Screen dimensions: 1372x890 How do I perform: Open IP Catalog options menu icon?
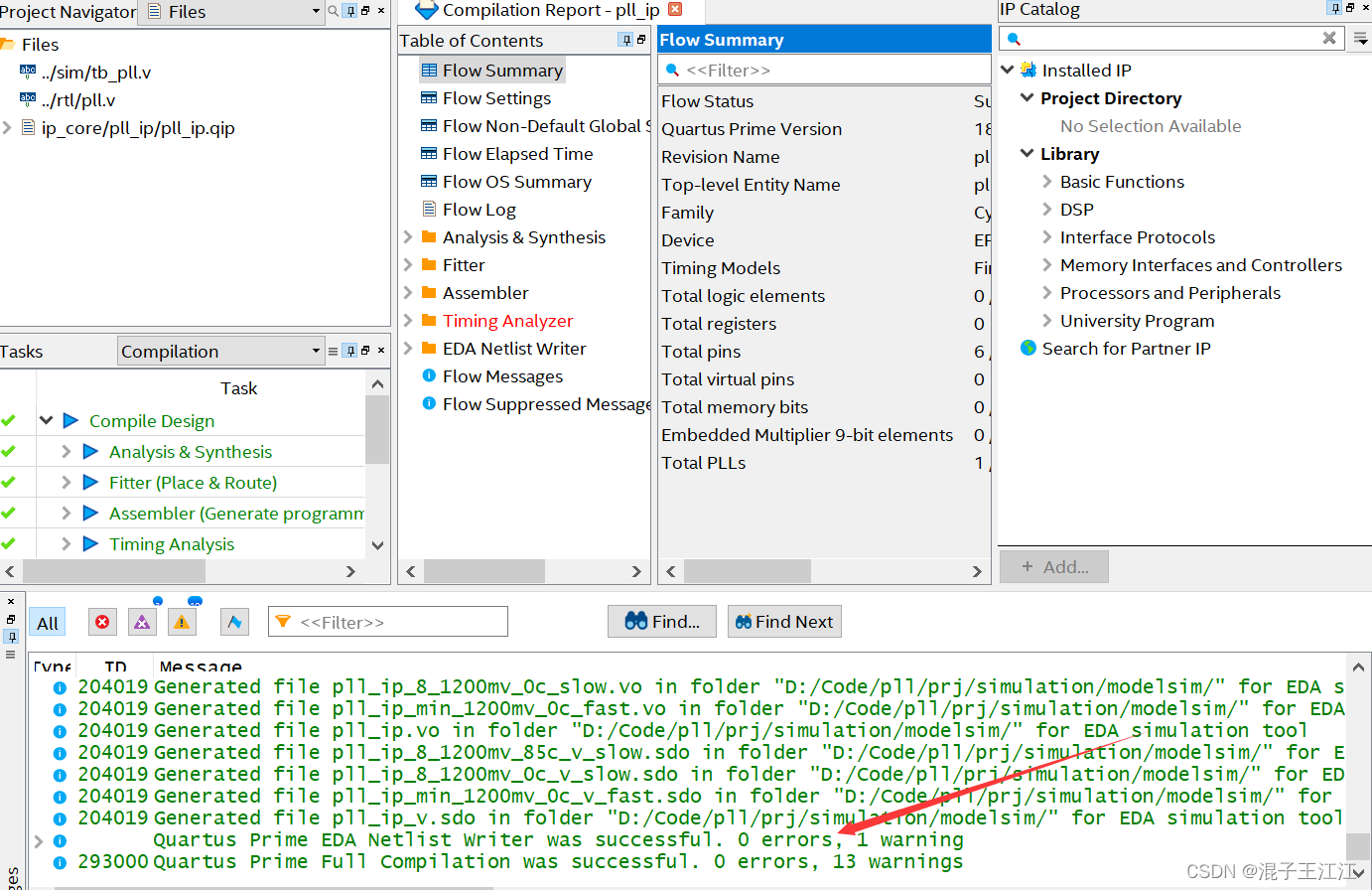(1361, 39)
